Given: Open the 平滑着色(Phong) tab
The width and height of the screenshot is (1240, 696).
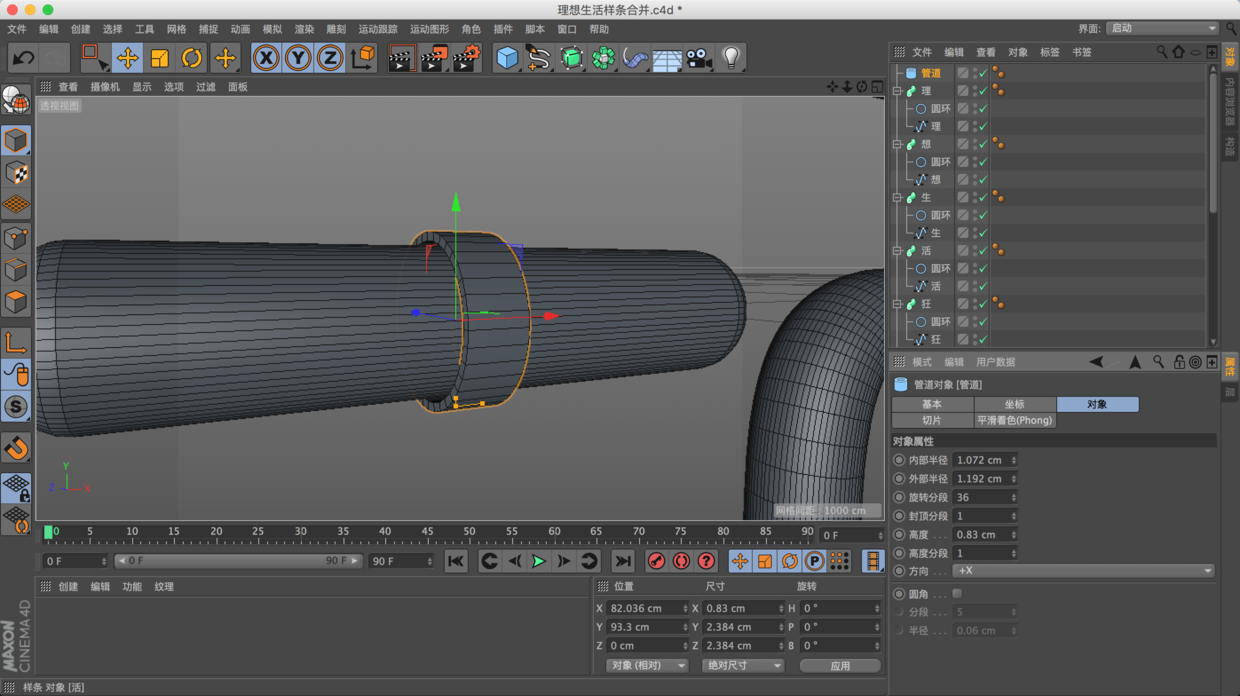Looking at the screenshot, I should 1015,421.
